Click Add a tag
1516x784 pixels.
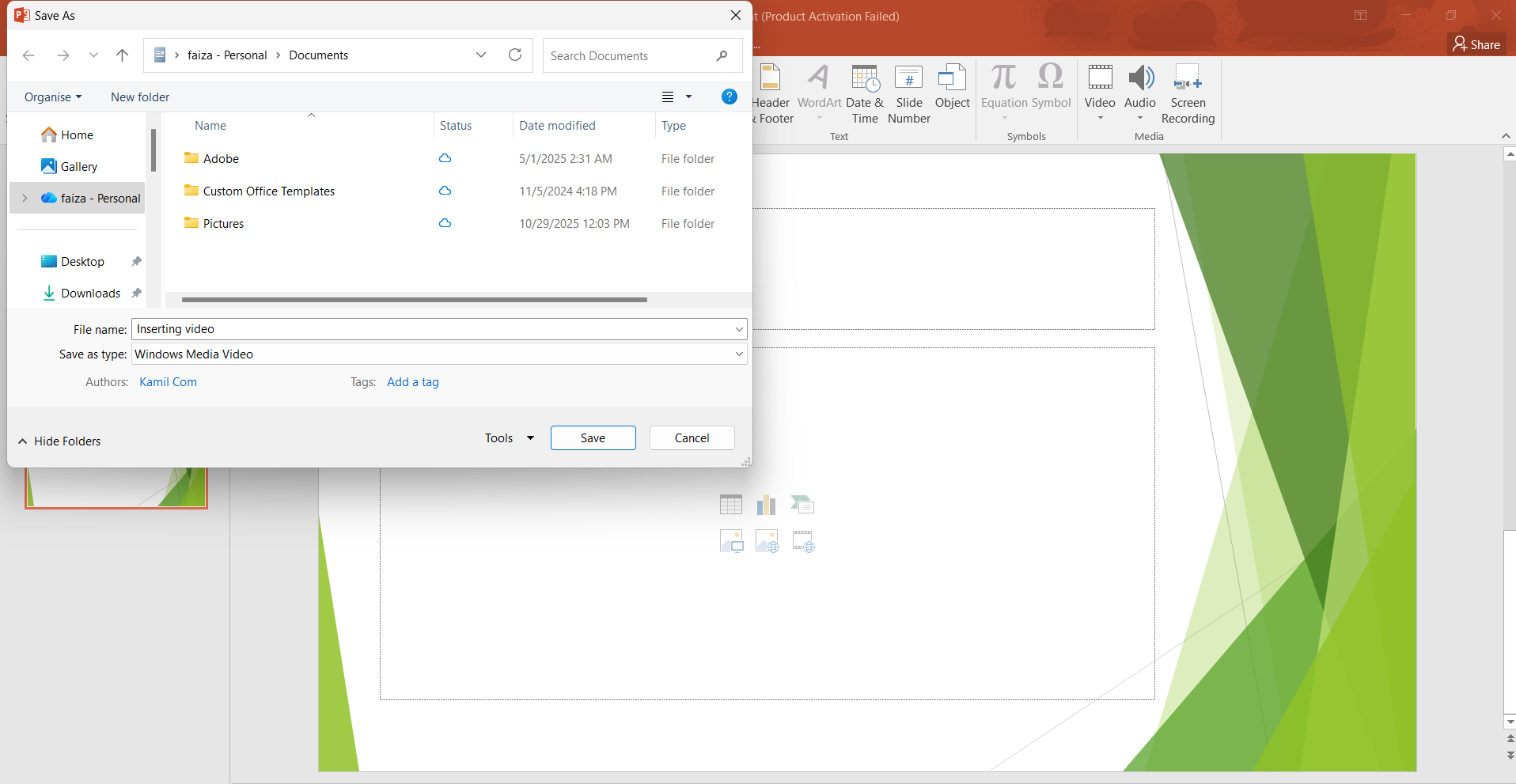pyautogui.click(x=413, y=382)
